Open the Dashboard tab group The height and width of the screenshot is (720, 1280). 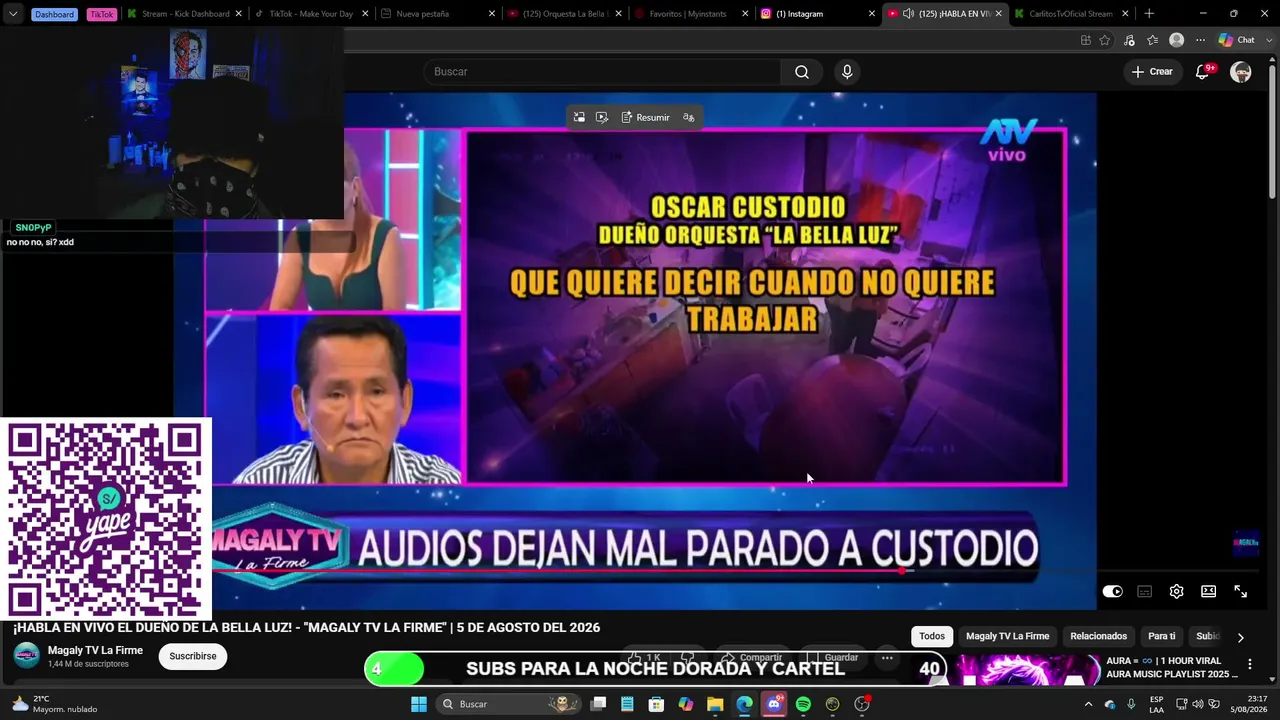(x=54, y=14)
